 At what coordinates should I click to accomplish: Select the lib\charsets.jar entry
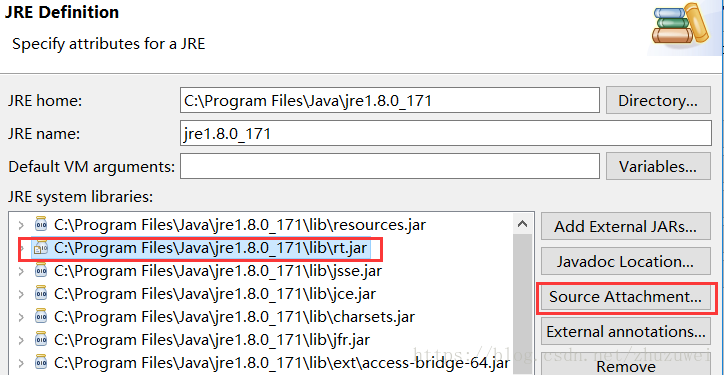234,317
